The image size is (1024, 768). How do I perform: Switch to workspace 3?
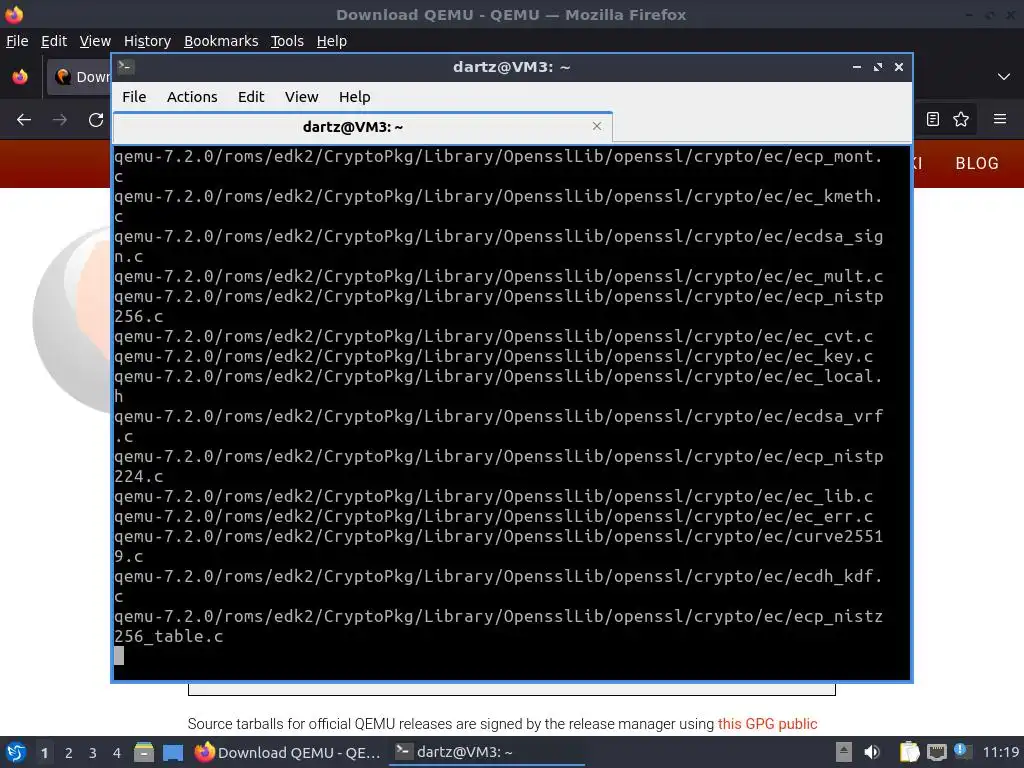coord(93,753)
